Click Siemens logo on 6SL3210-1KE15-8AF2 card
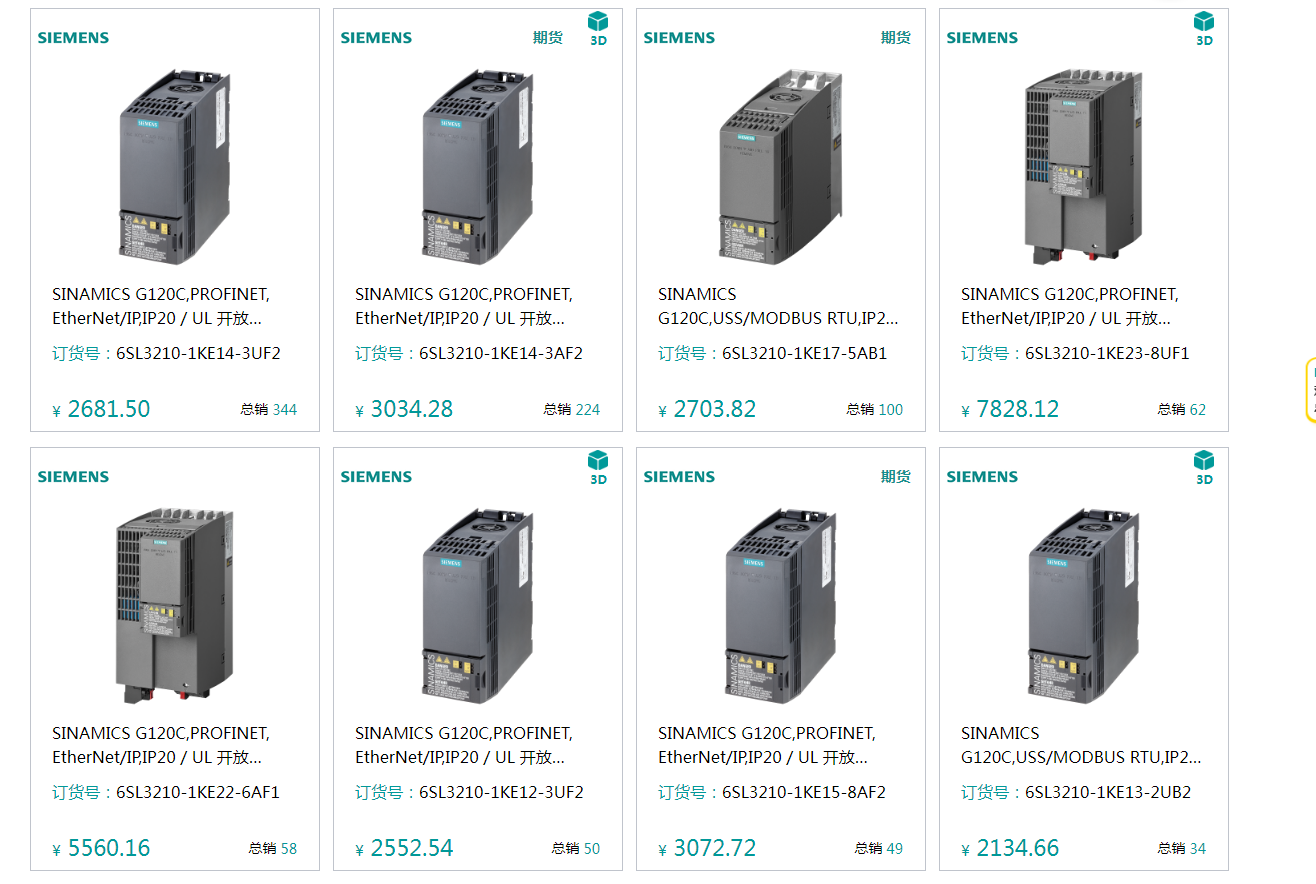The height and width of the screenshot is (884, 1316). (679, 477)
